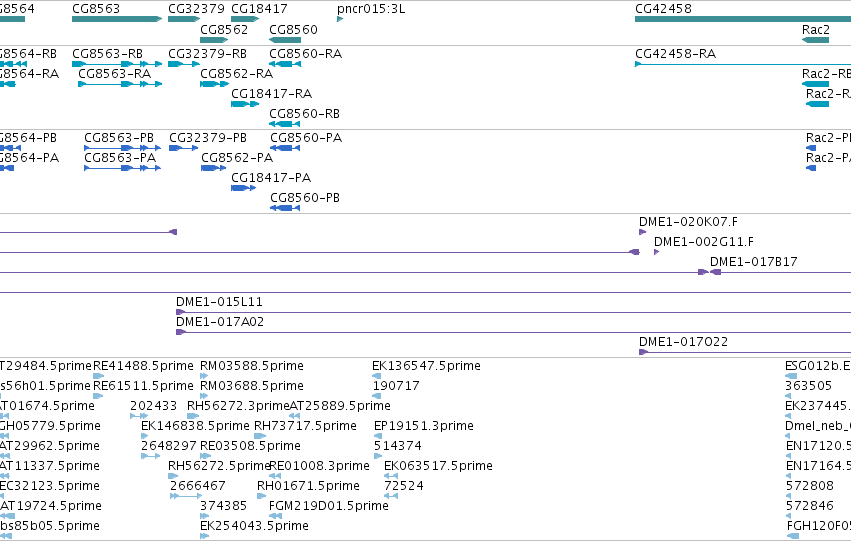Select the DME1-017B17 clone label
This screenshot has height=541, width=851.
753,262
